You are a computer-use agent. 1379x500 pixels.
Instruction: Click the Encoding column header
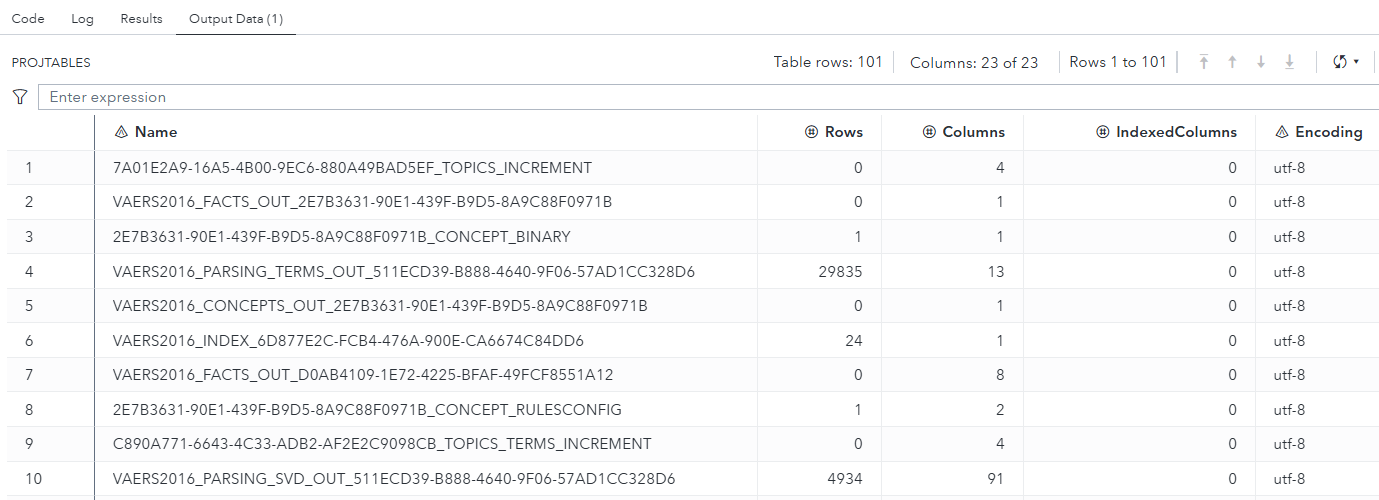[1328, 132]
